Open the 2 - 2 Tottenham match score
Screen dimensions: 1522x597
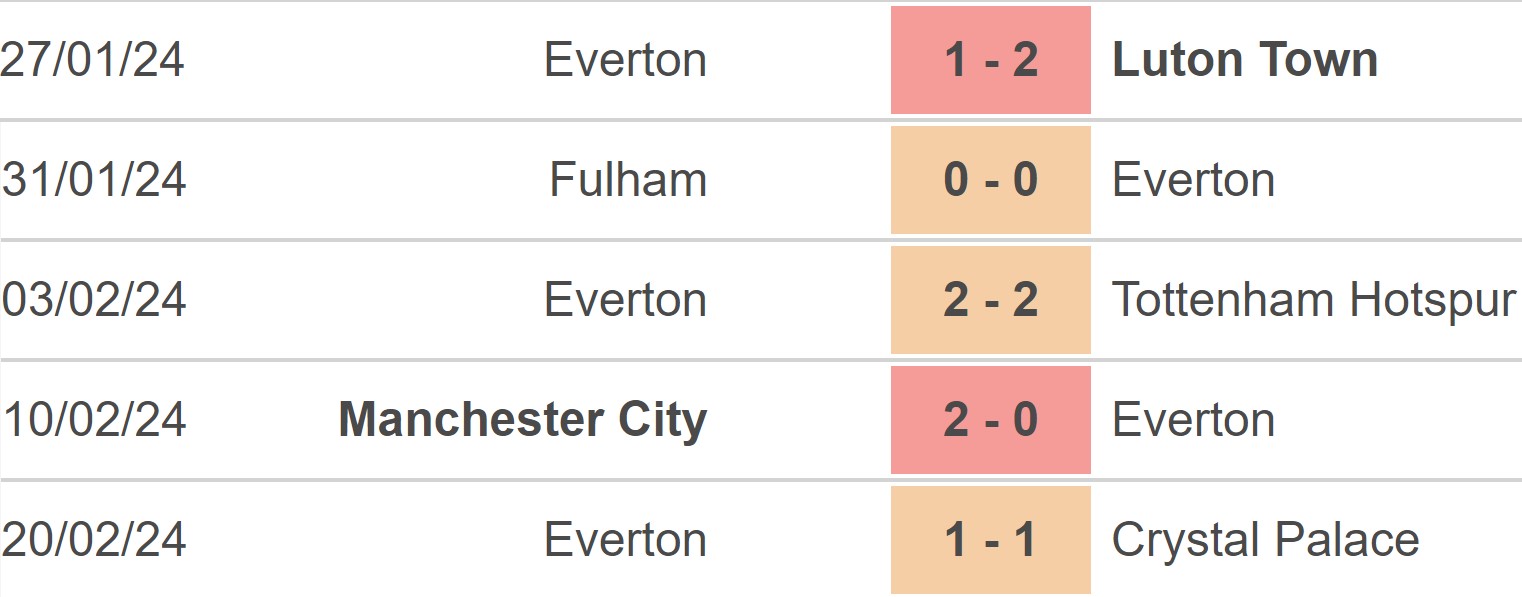point(991,300)
